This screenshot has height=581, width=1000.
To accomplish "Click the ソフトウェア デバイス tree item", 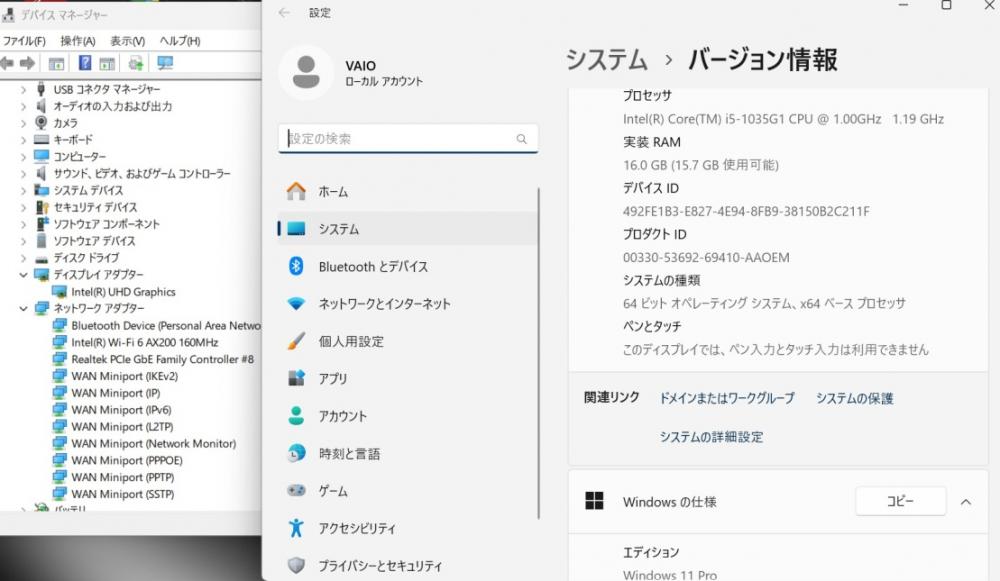I will [94, 241].
